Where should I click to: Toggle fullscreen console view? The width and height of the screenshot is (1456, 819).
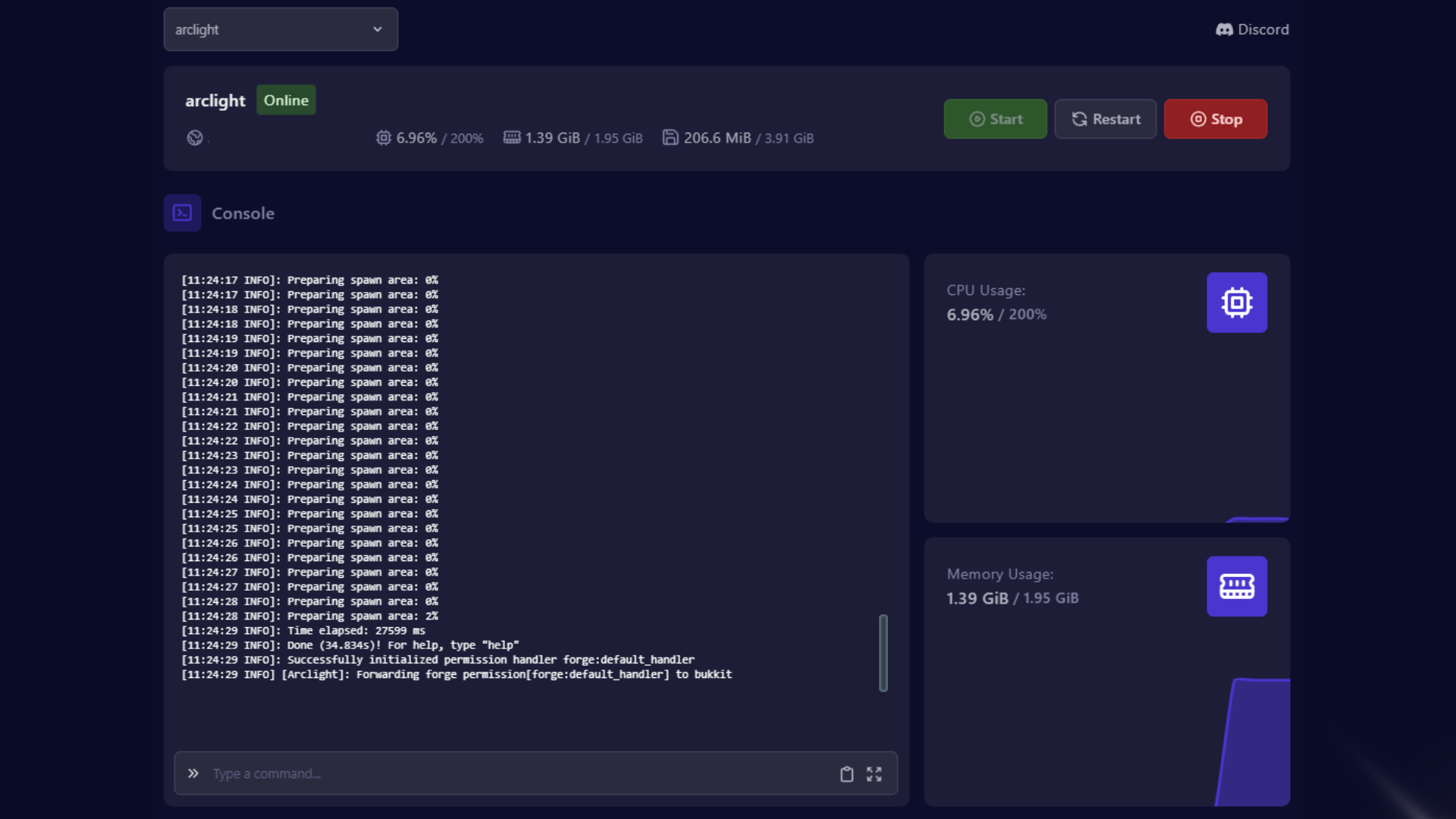[x=874, y=774]
